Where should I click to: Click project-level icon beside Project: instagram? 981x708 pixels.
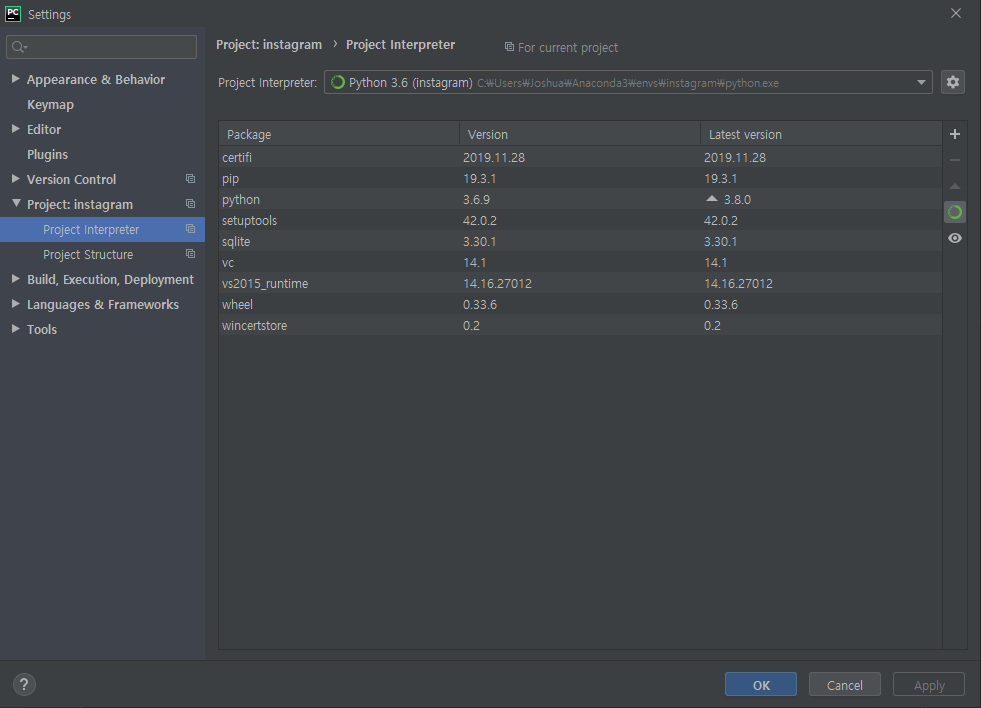click(190, 204)
